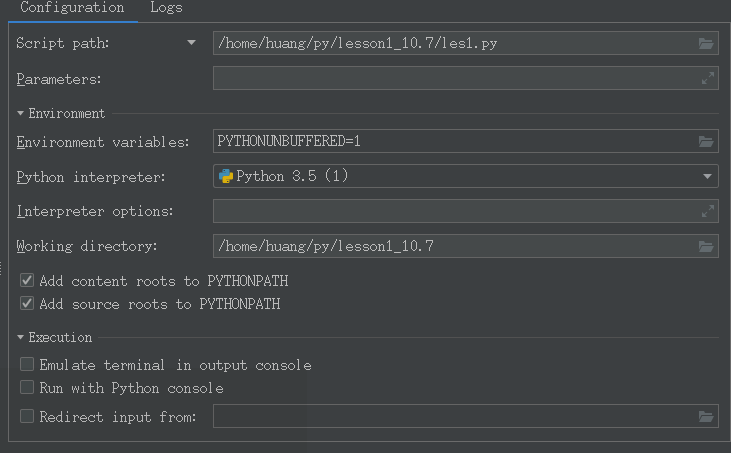Switch to the Configuration tab
The height and width of the screenshot is (453, 731).
point(72,8)
